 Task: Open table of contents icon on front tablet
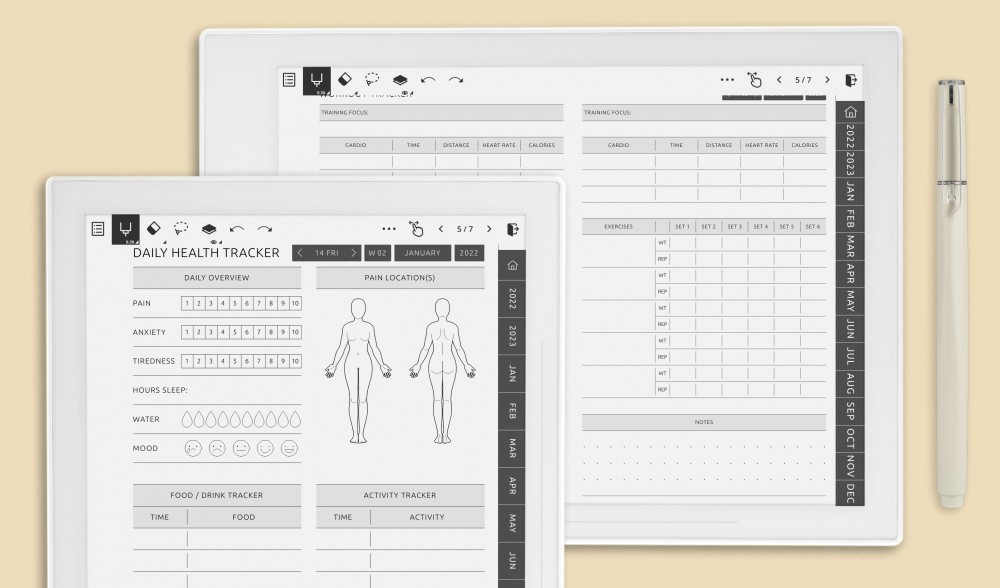click(x=98, y=229)
